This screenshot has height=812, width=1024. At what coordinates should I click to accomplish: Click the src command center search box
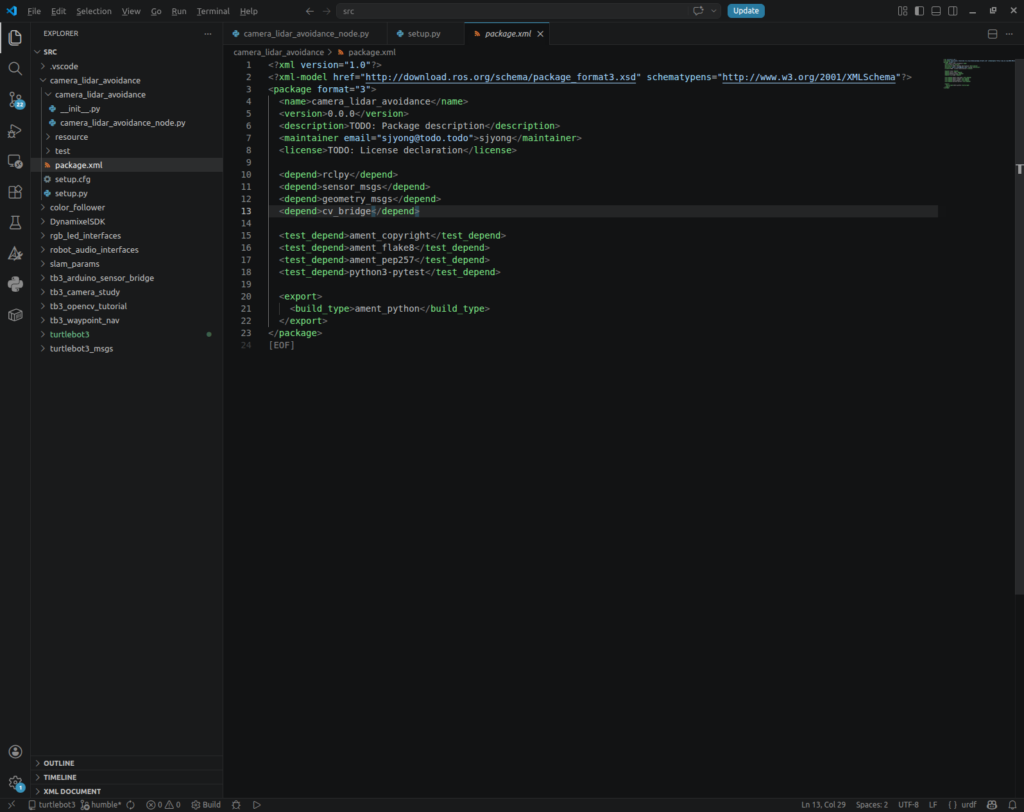pos(514,11)
